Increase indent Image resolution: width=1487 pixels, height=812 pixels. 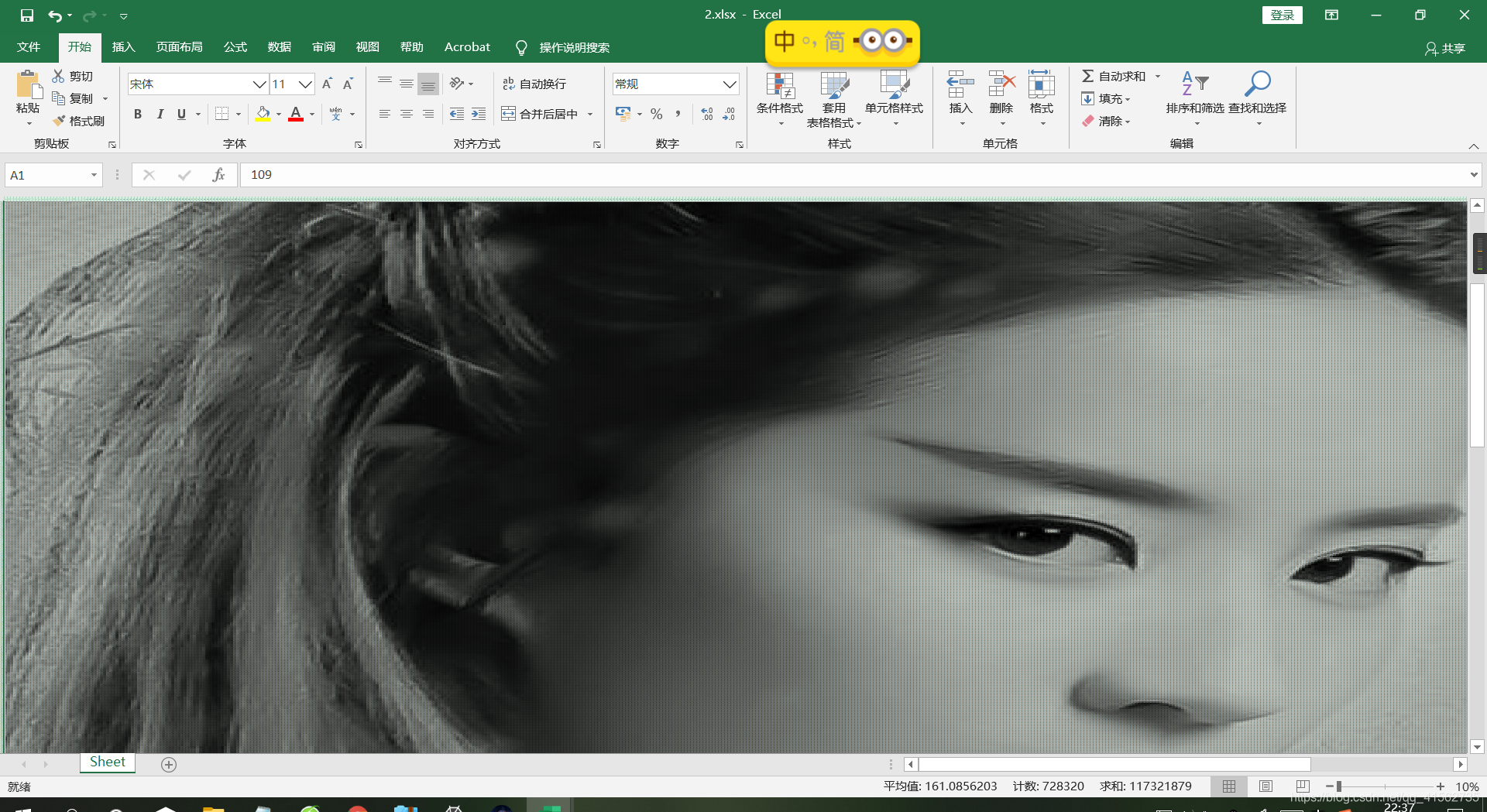pos(479,114)
